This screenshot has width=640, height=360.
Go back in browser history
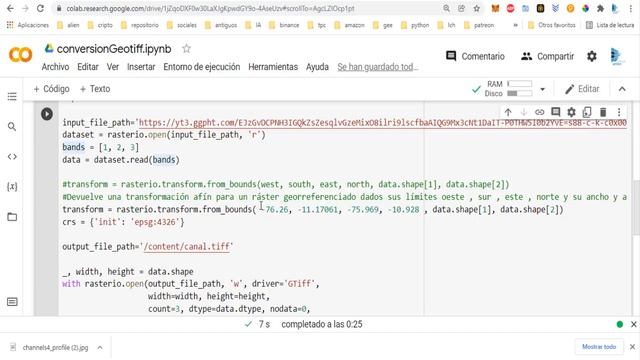point(10,9)
